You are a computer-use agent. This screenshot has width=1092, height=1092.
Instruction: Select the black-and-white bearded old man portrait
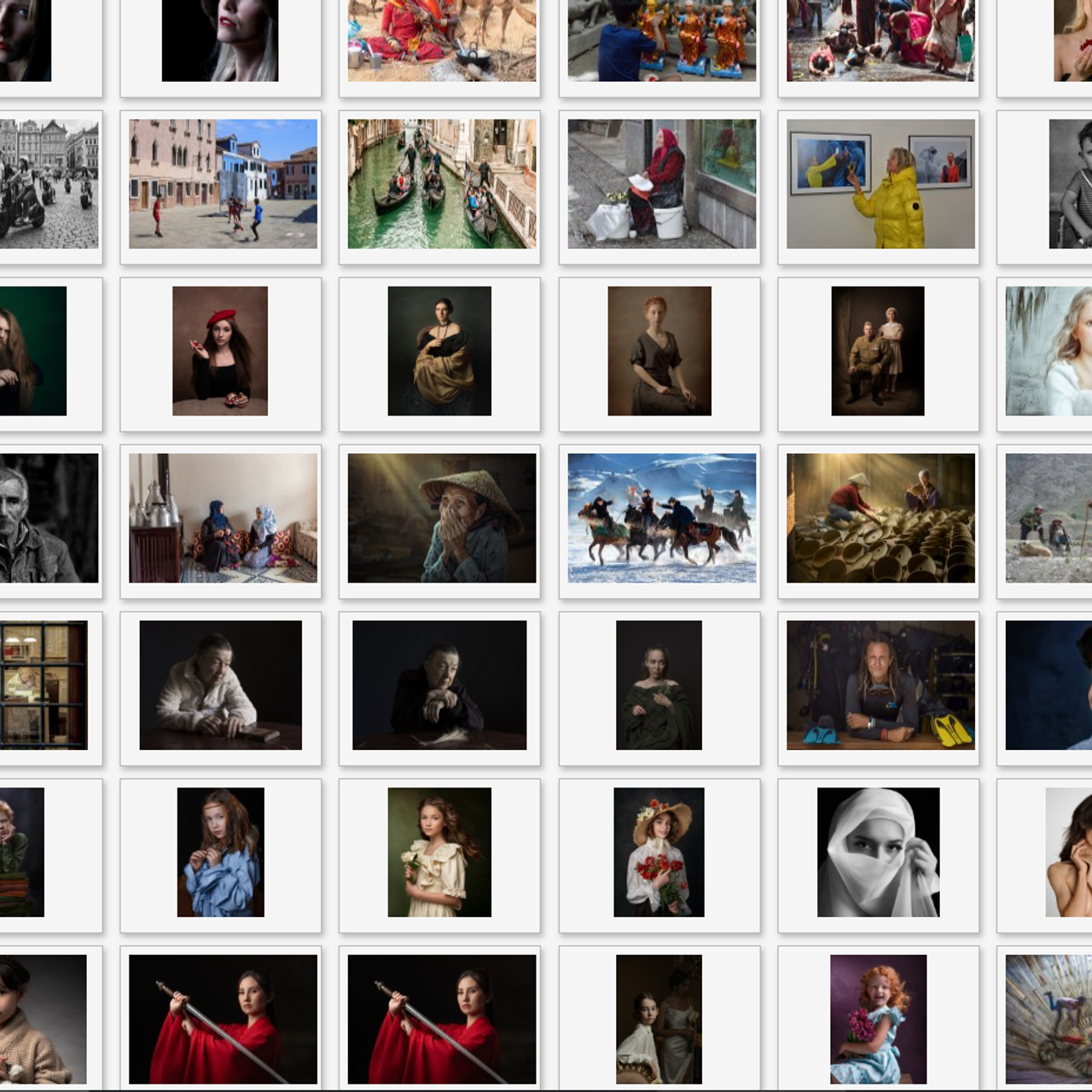(x=49, y=519)
